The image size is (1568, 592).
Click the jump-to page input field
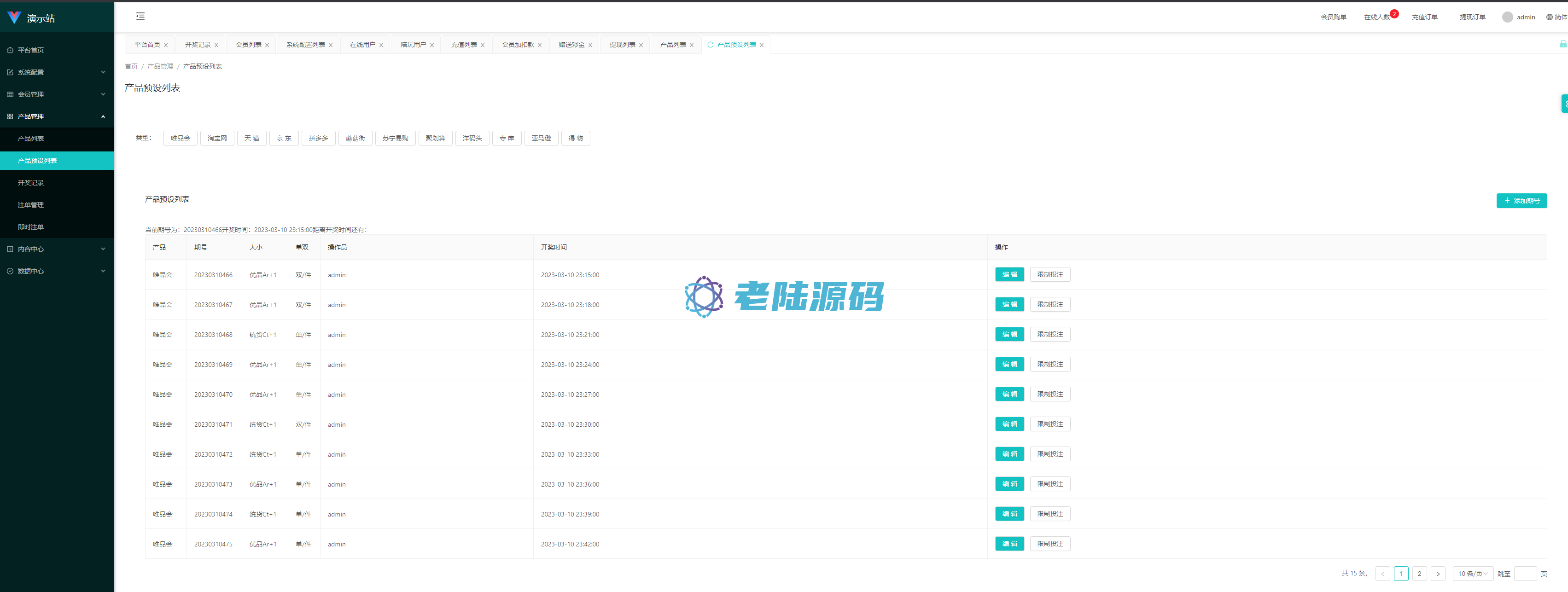pyautogui.click(x=1525, y=574)
